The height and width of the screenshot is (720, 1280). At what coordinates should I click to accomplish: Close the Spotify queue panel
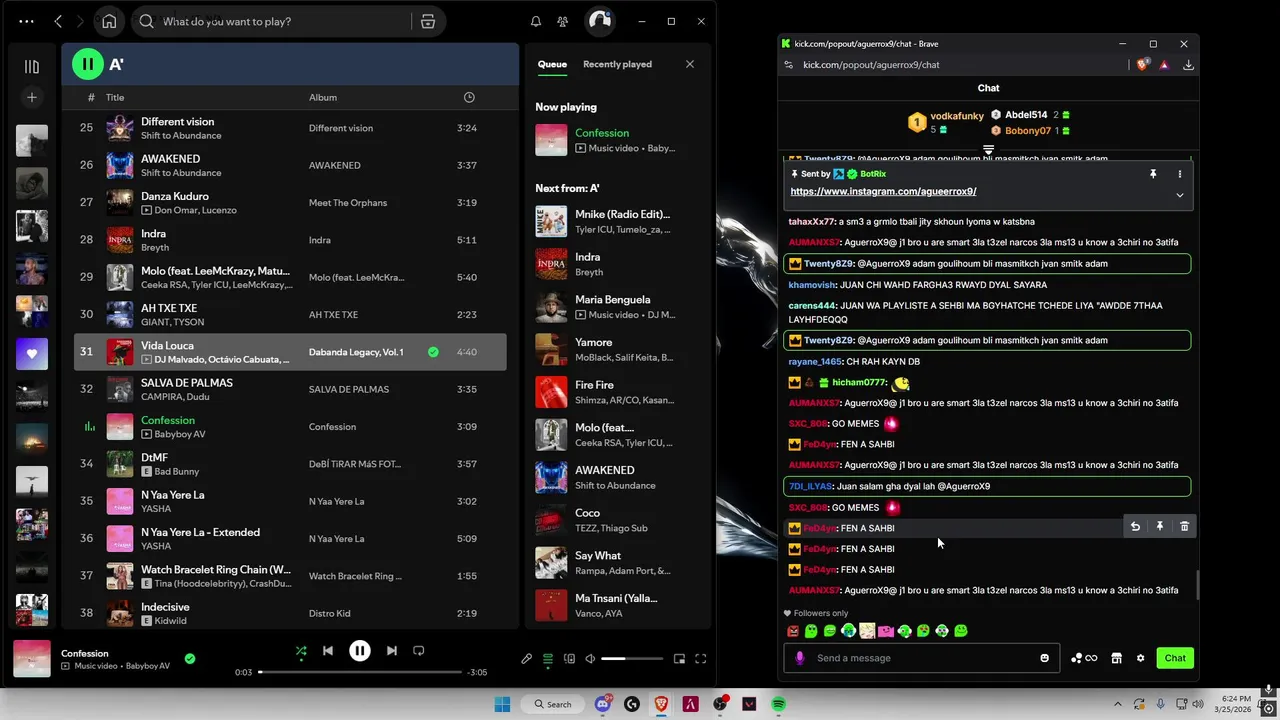pyautogui.click(x=689, y=64)
